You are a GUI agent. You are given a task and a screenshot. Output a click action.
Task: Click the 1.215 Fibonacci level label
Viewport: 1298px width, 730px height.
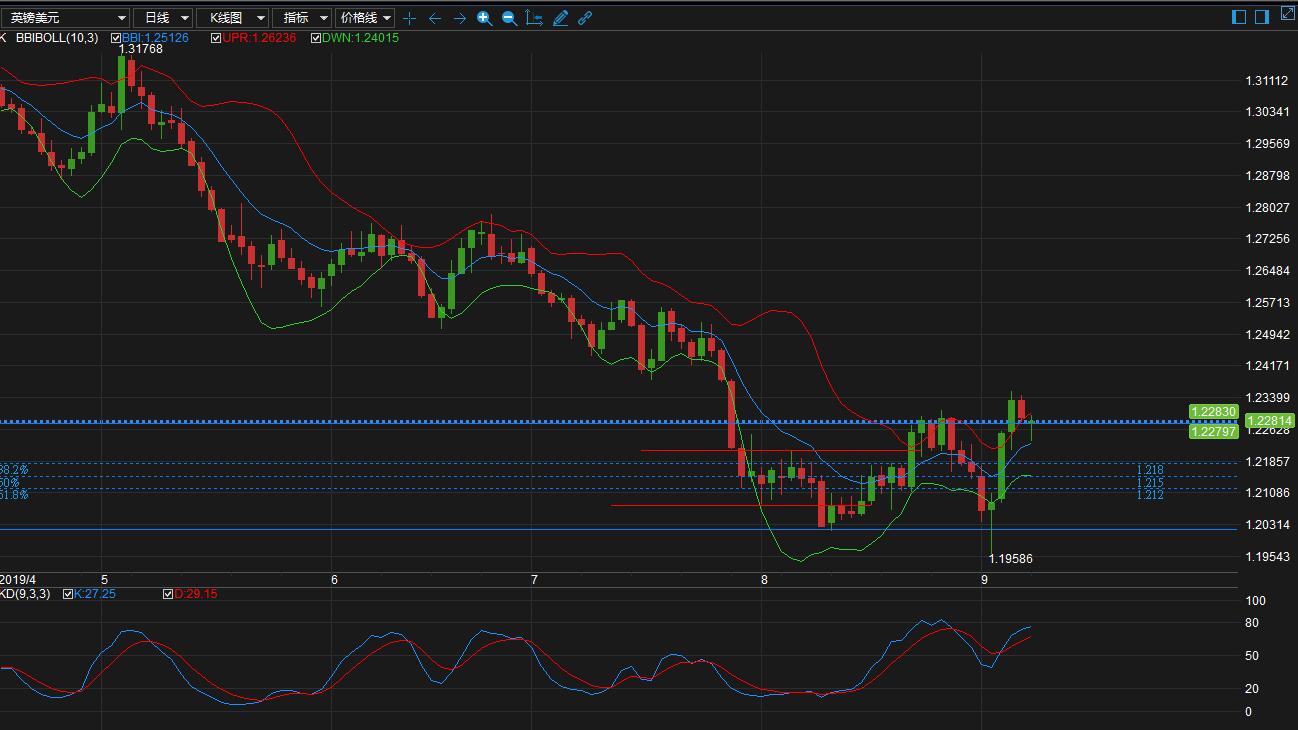(x=1150, y=483)
